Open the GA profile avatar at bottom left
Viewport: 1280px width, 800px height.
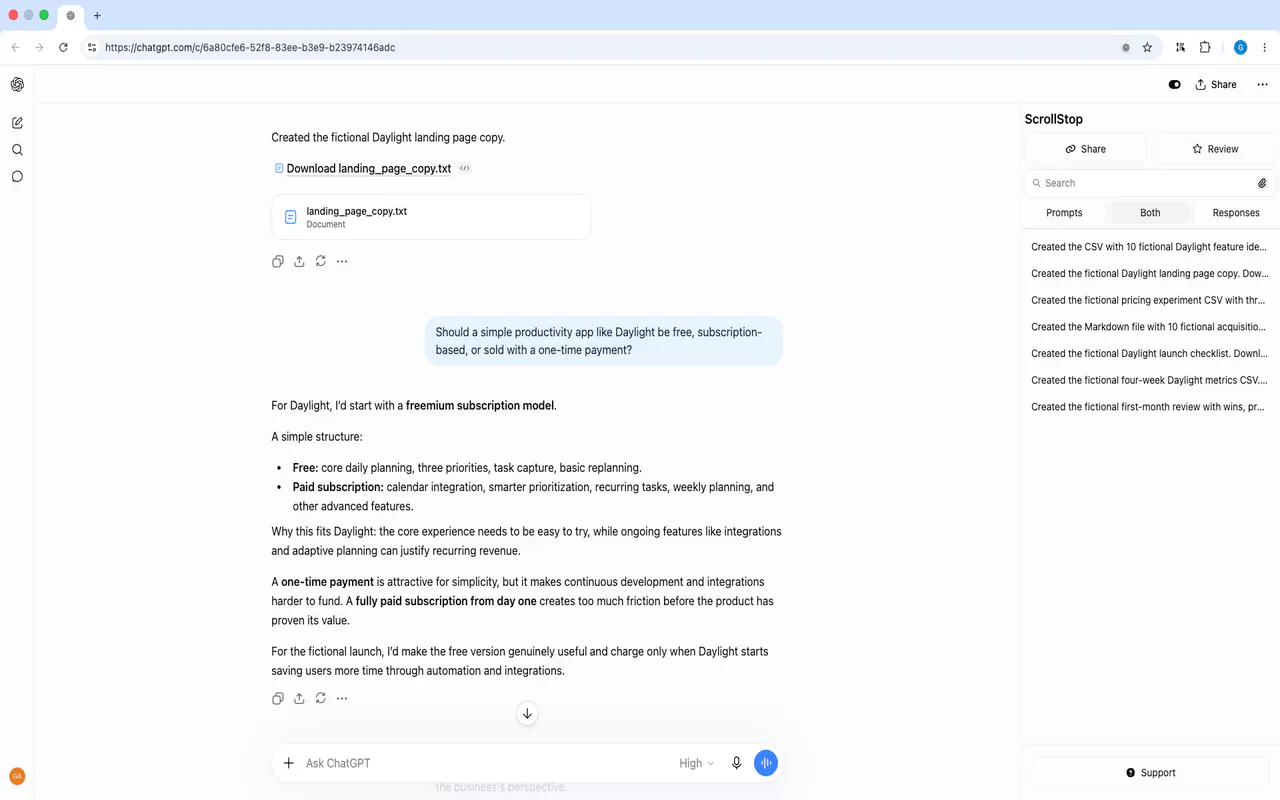(x=17, y=776)
